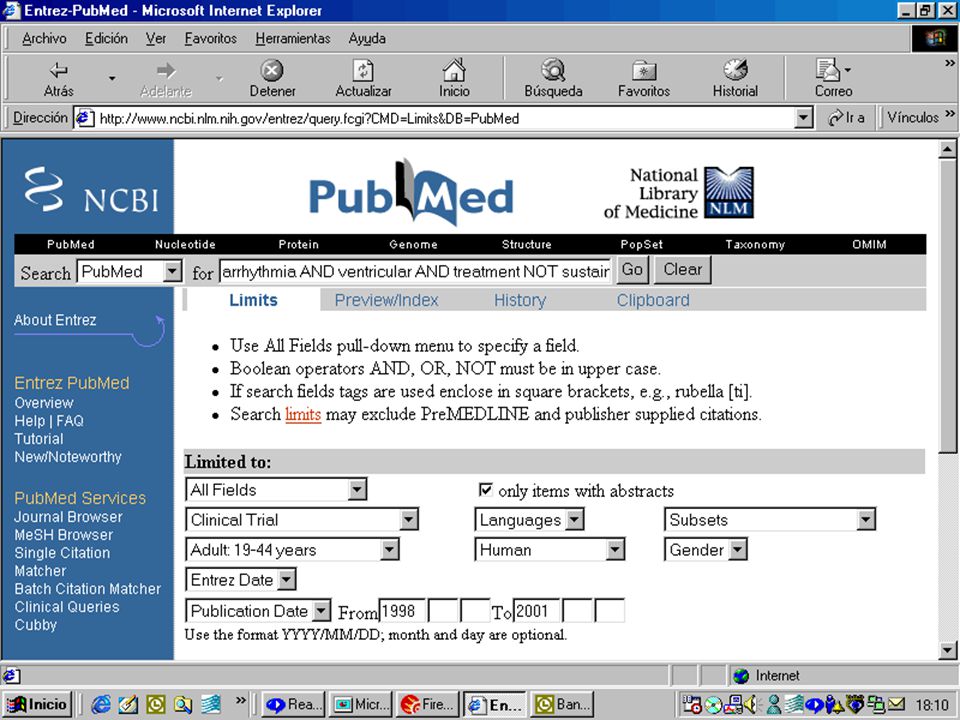Open the Journal Browser link

point(68,517)
